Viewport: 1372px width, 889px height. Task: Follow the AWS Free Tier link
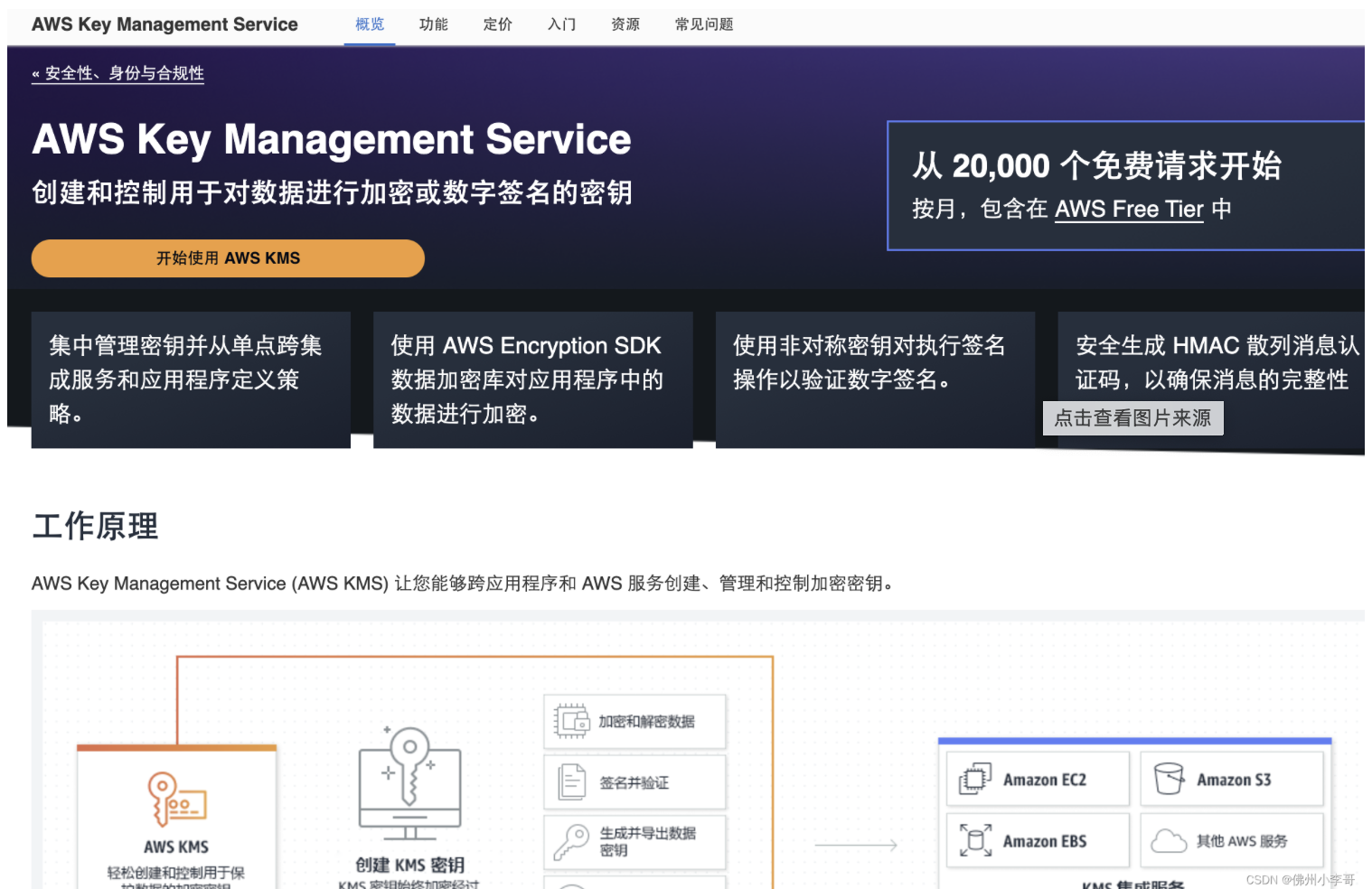coord(1129,210)
